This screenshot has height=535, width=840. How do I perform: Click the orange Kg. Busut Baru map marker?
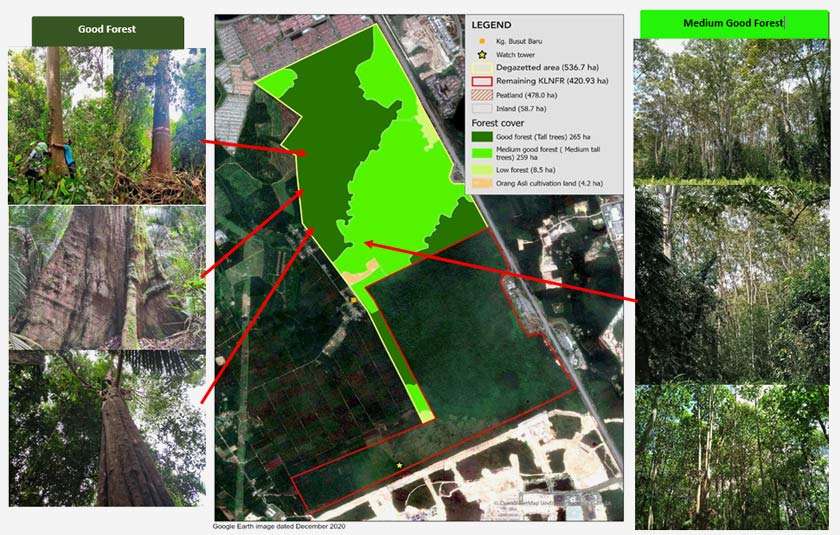click(x=354, y=300)
